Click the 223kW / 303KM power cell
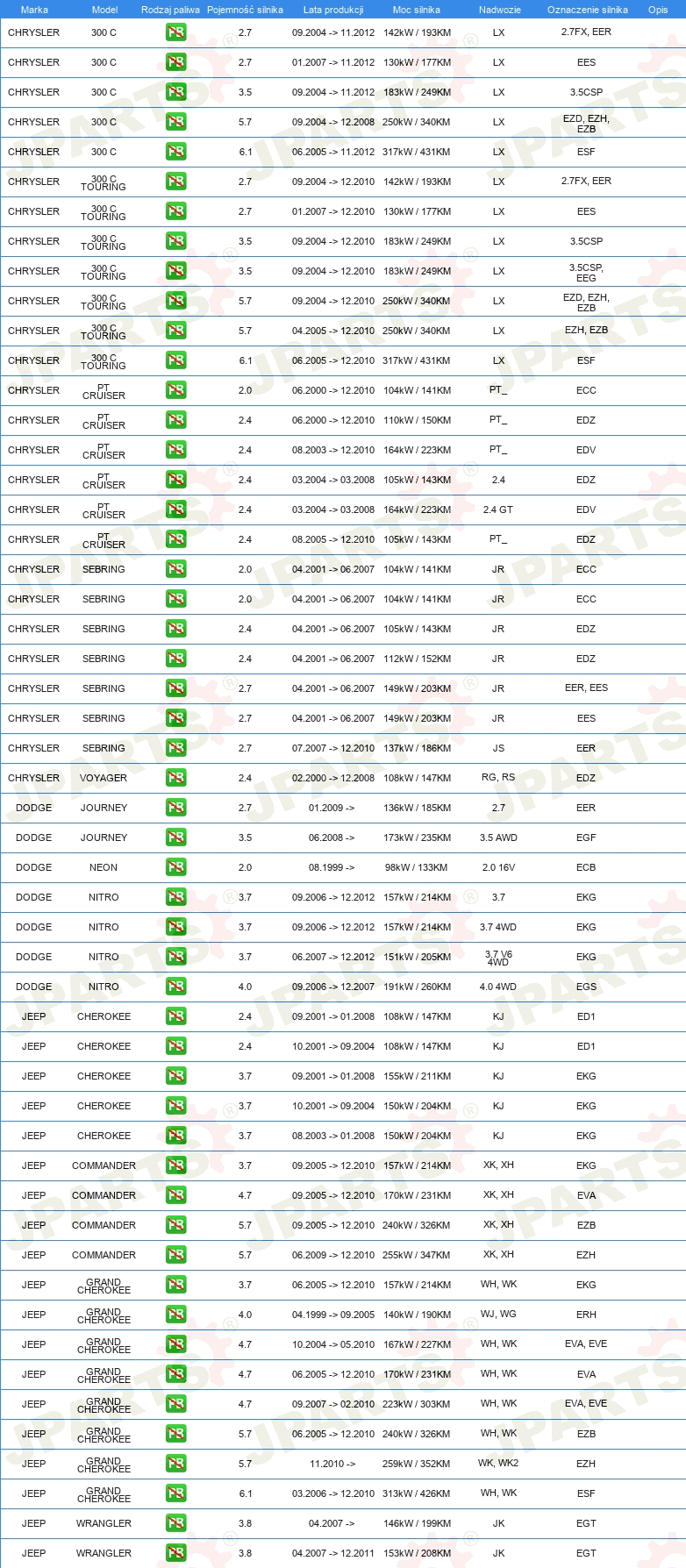The image size is (686, 1568). click(x=417, y=1404)
